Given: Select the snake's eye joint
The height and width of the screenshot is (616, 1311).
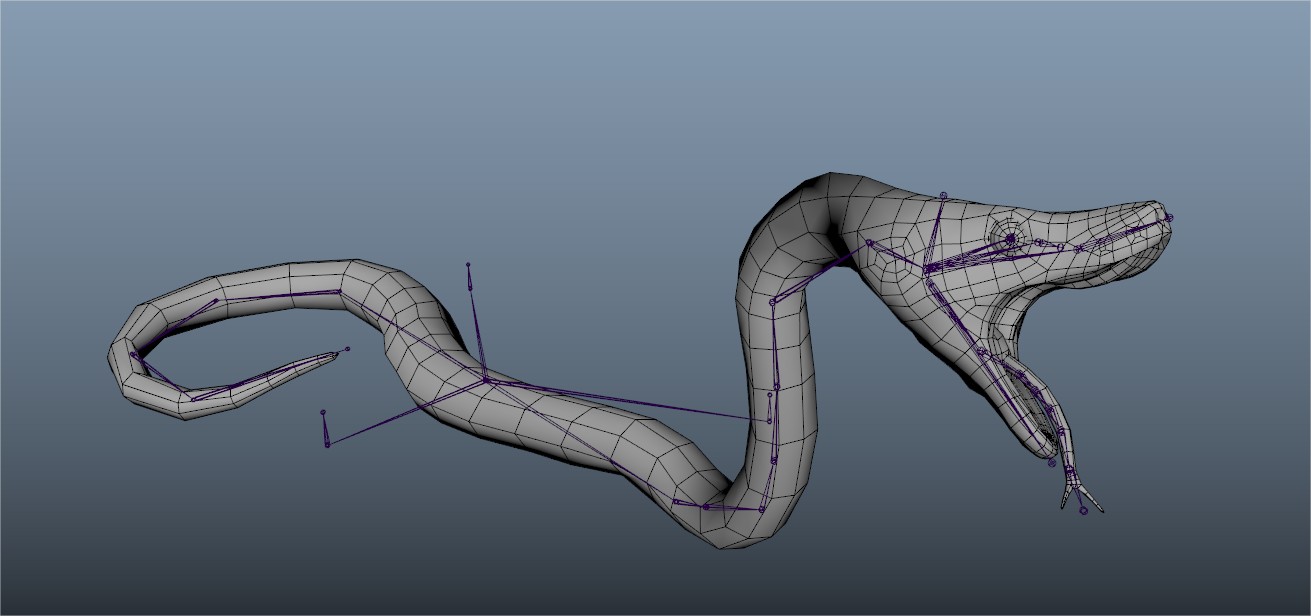Looking at the screenshot, I should click(x=1010, y=239).
